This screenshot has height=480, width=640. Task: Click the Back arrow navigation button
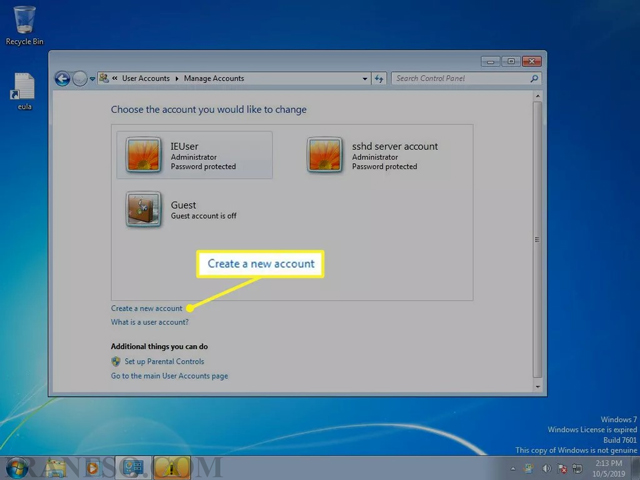click(62, 78)
